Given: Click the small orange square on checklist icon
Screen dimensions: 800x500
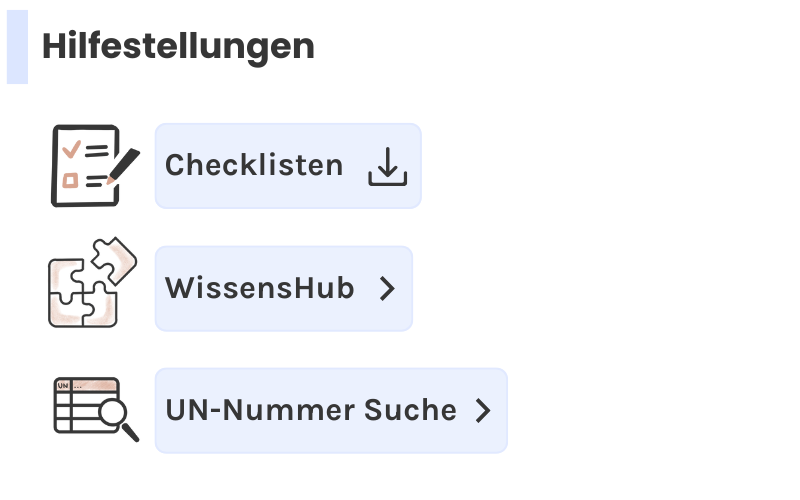Looking at the screenshot, I should (x=70, y=181).
